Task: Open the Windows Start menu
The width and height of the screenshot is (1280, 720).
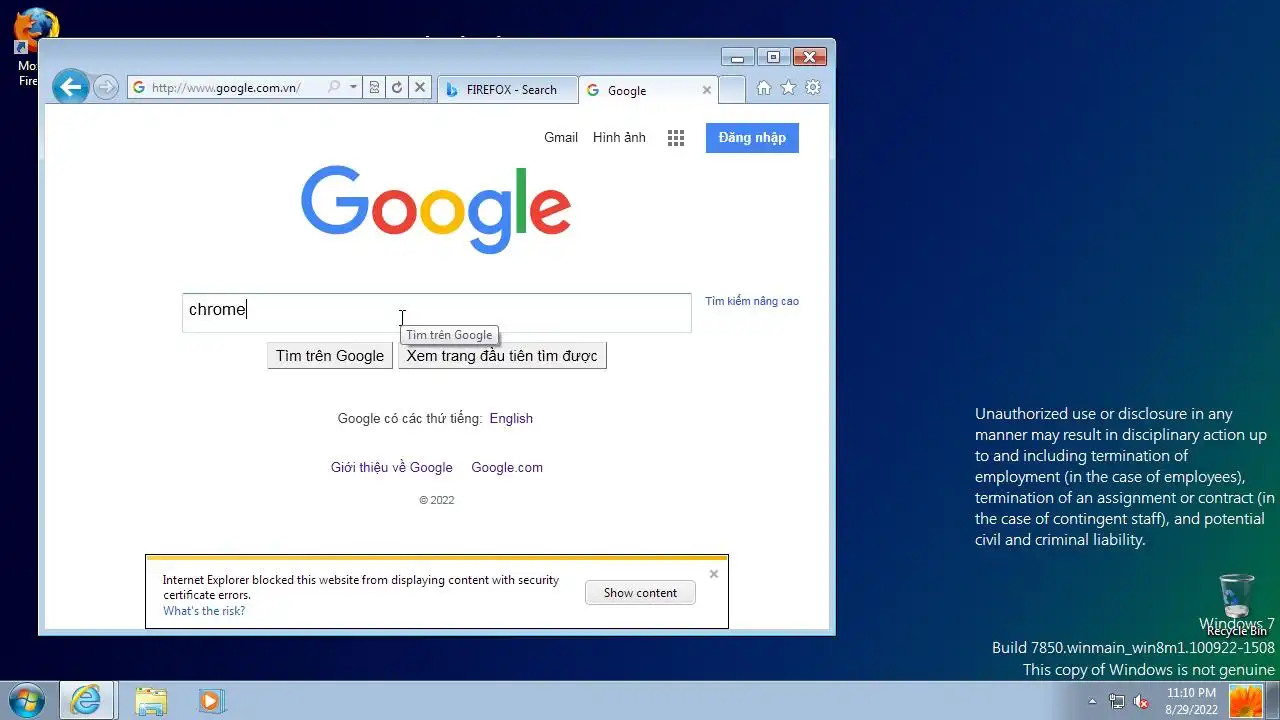Action: [27, 699]
